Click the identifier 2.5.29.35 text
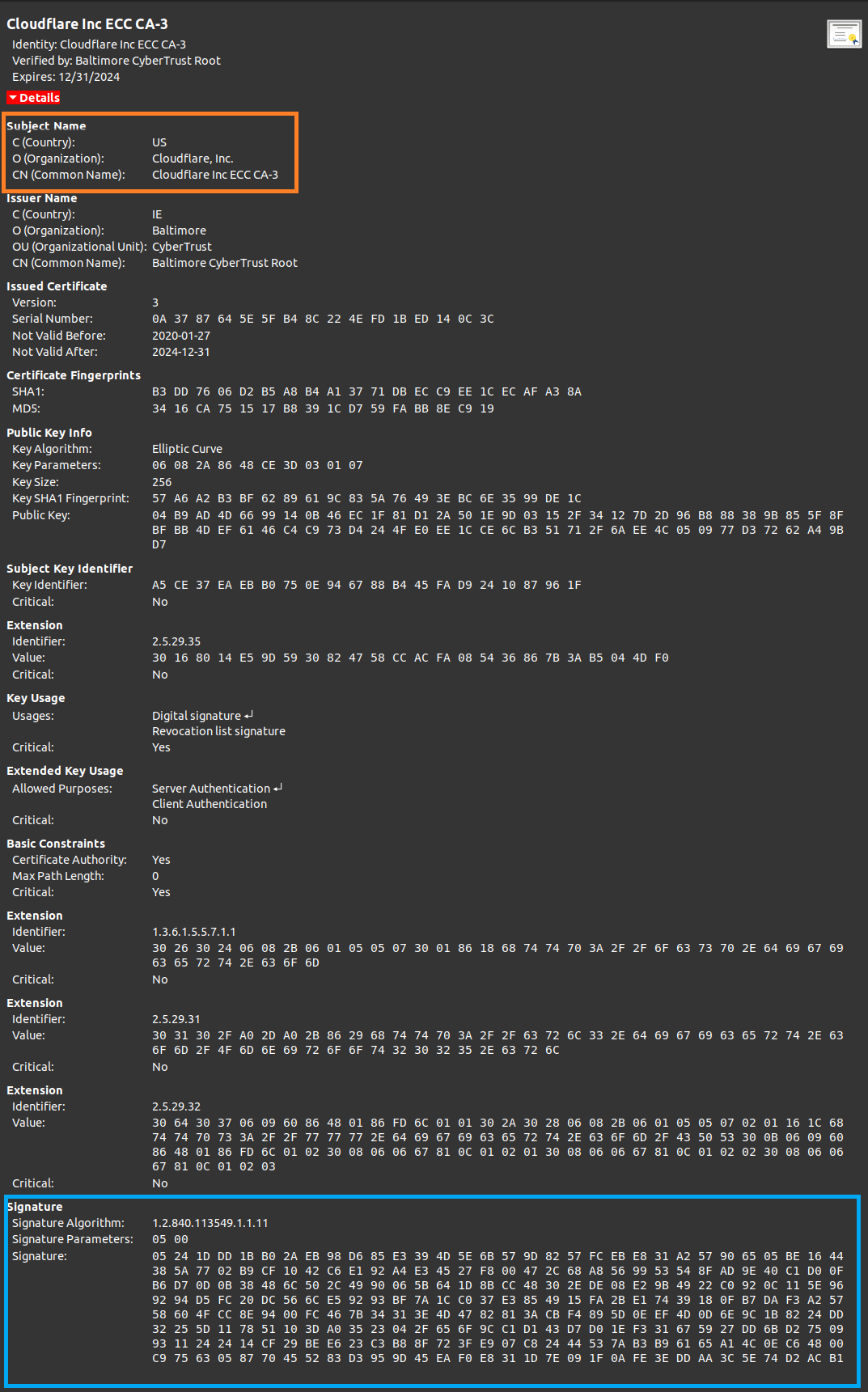This screenshot has height=1392, width=868. click(176, 641)
